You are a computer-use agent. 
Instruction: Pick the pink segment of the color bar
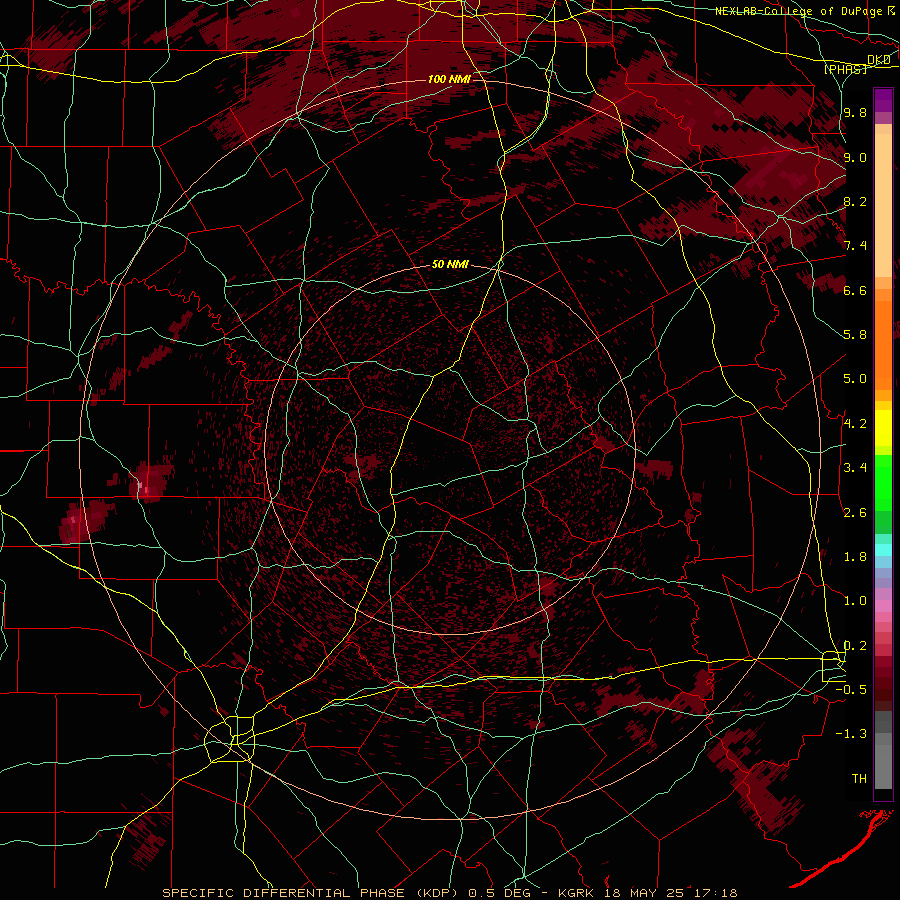(883, 606)
